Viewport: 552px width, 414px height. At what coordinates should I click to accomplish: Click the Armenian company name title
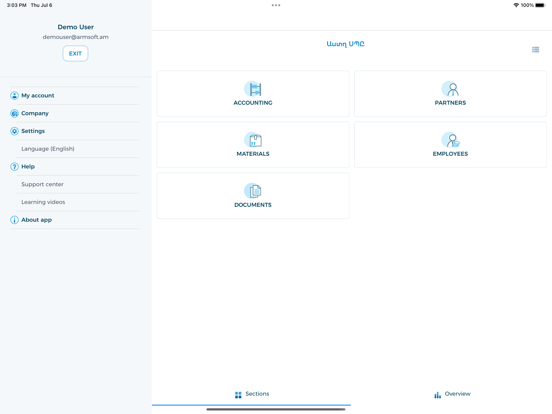click(x=345, y=44)
